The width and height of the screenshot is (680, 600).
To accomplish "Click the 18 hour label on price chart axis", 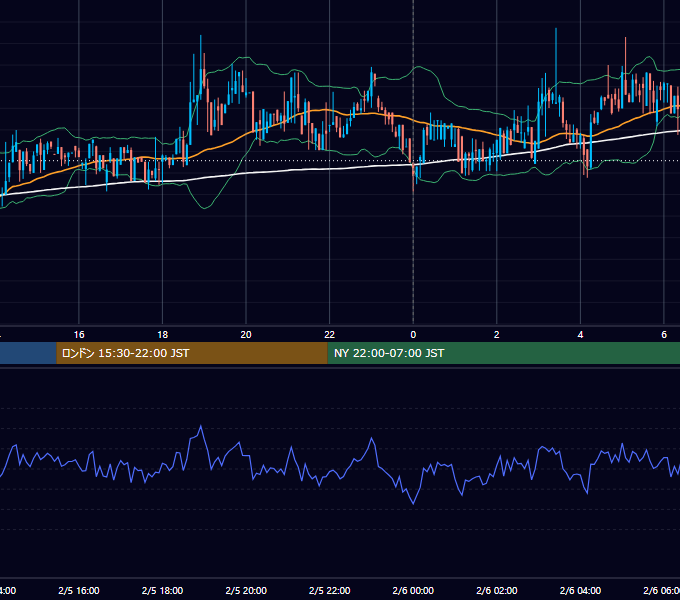I will pyautogui.click(x=163, y=335).
